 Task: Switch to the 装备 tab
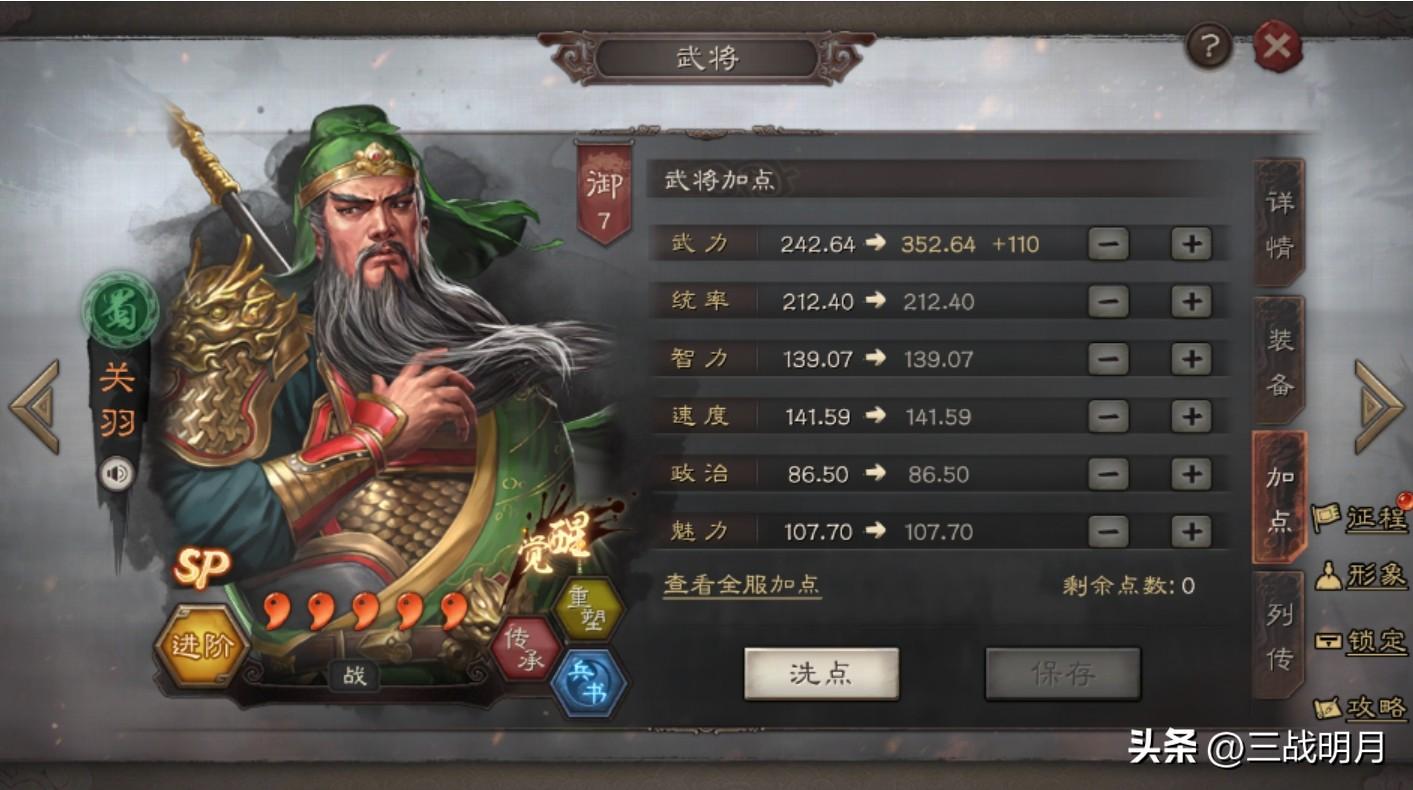pos(1279,360)
